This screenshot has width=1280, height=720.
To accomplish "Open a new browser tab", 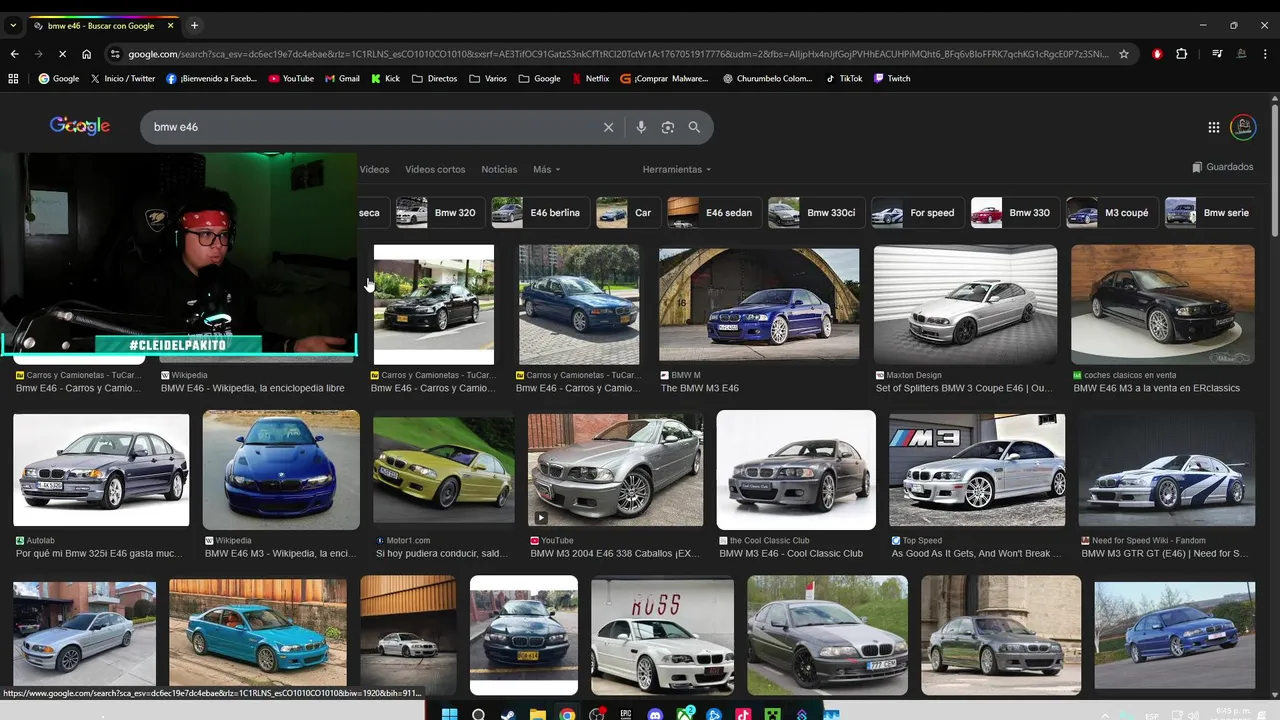I will click(x=194, y=25).
